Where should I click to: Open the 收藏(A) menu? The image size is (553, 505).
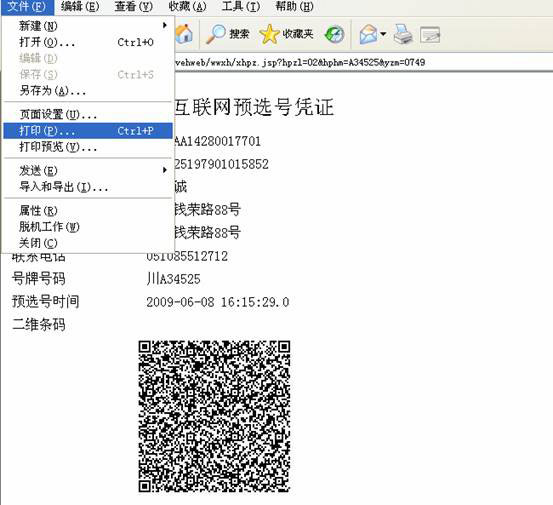pos(187,6)
